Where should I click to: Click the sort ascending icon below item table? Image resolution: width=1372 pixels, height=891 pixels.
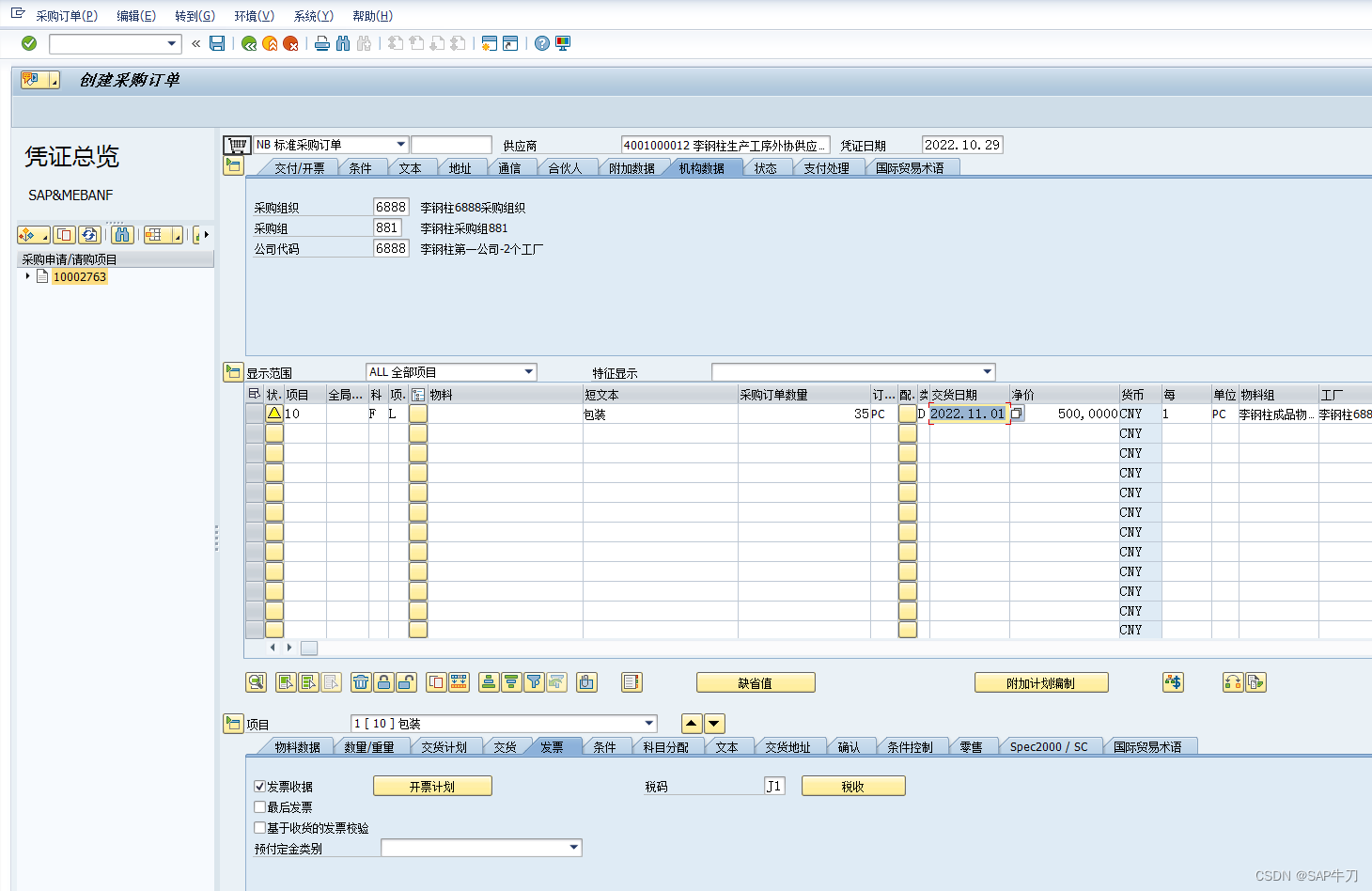point(489,682)
